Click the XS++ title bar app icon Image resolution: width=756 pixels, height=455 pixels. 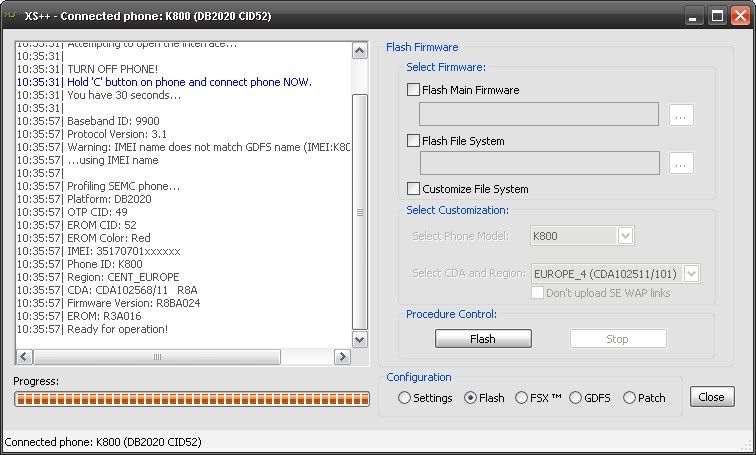click(10, 15)
